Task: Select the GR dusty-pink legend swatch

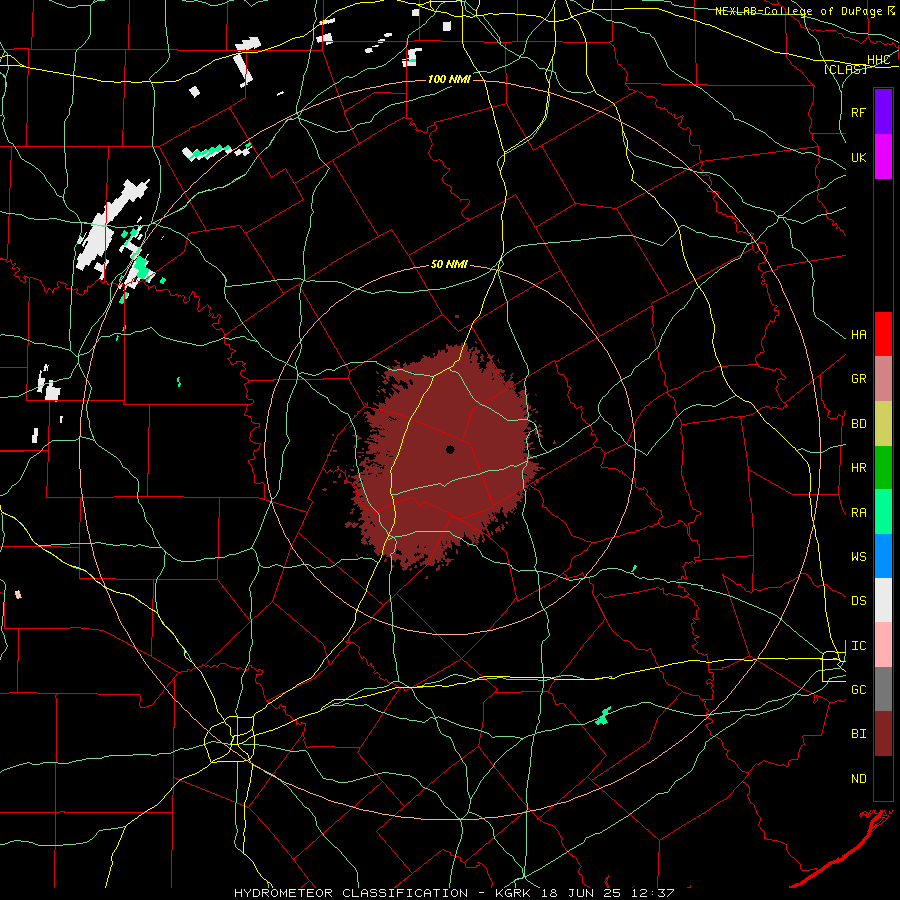Action: tap(883, 379)
